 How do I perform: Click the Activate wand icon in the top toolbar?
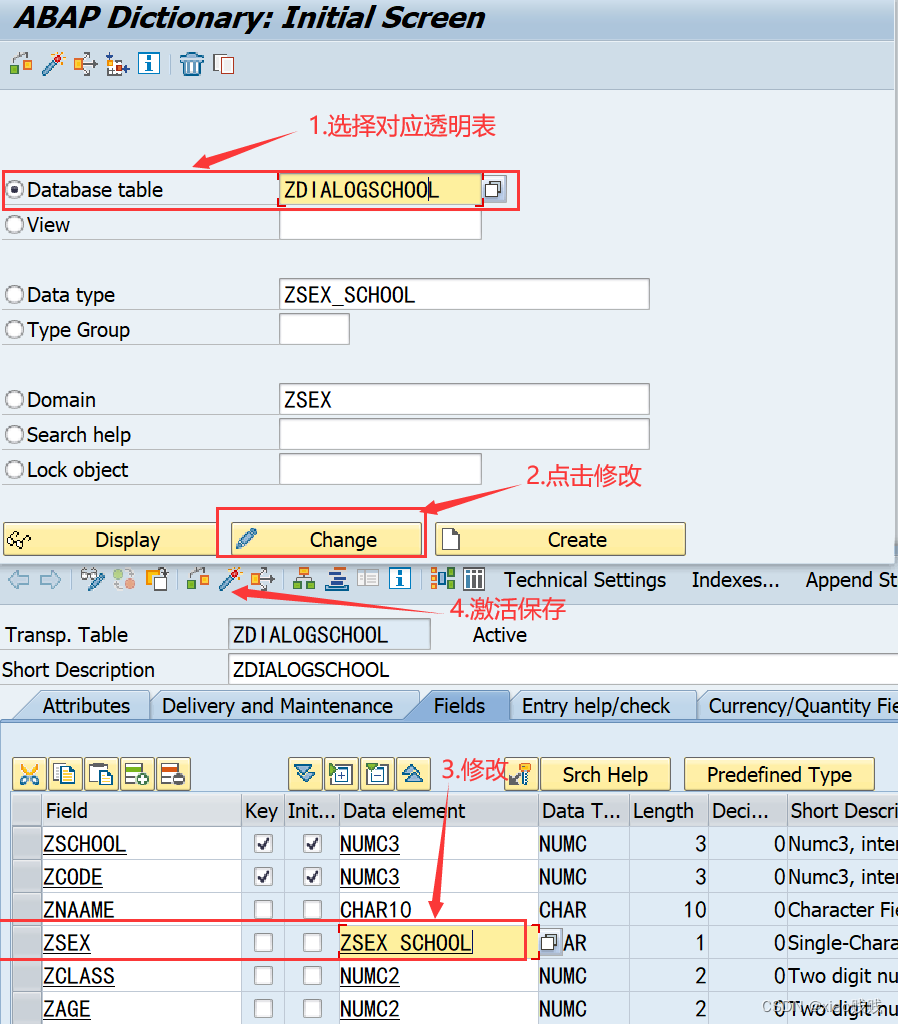point(54,64)
